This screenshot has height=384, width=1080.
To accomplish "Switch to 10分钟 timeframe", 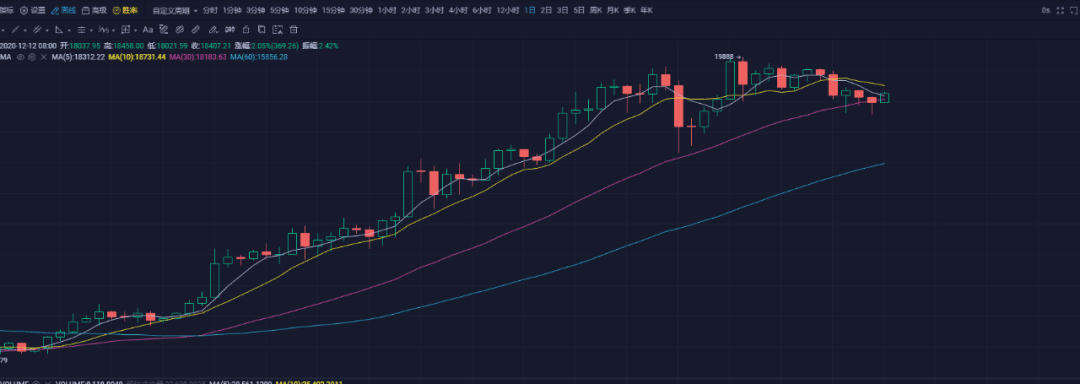I will [305, 10].
